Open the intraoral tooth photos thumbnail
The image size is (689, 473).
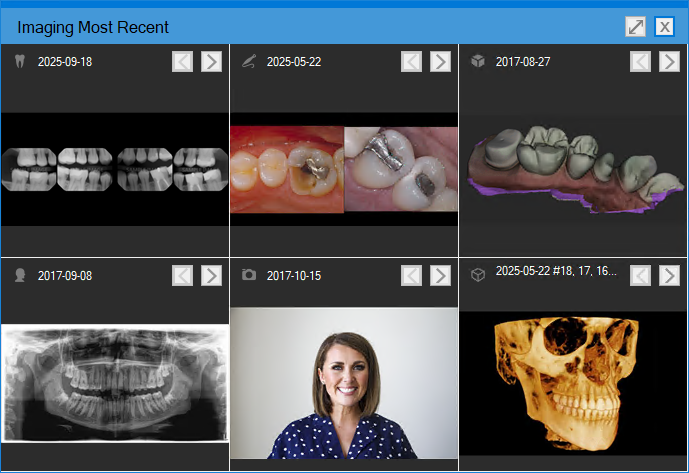pyautogui.click(x=344, y=169)
